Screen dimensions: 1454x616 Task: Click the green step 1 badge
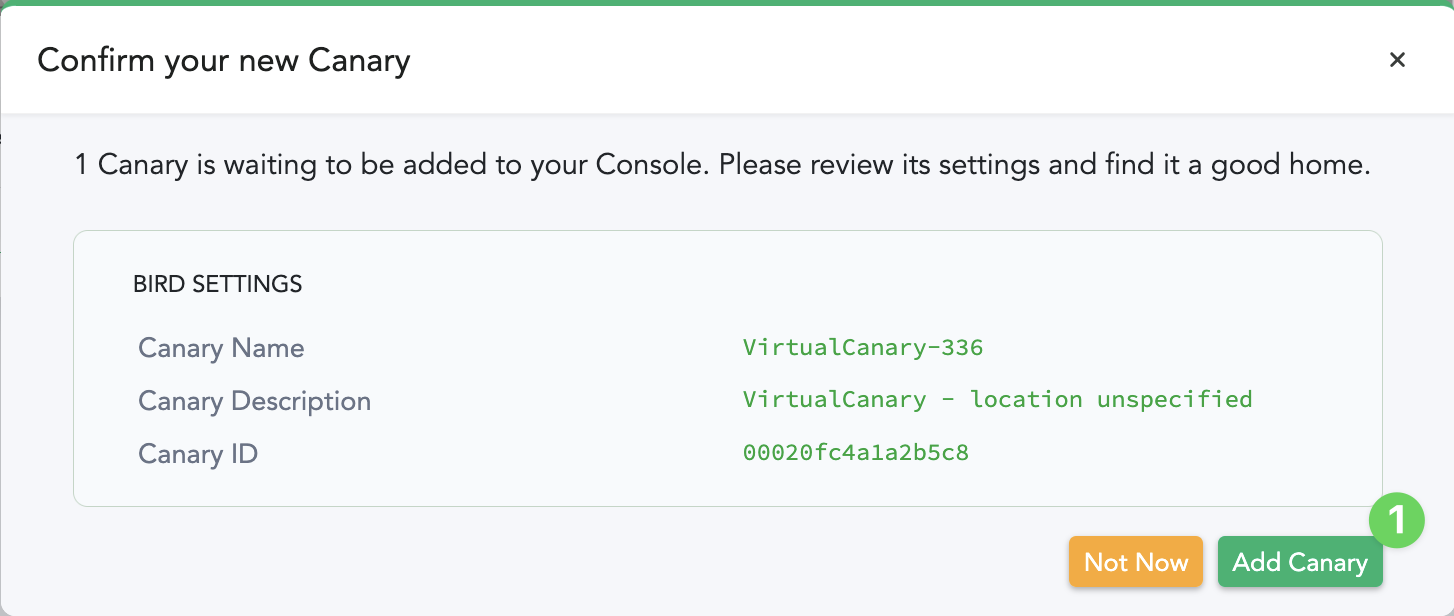(1396, 520)
